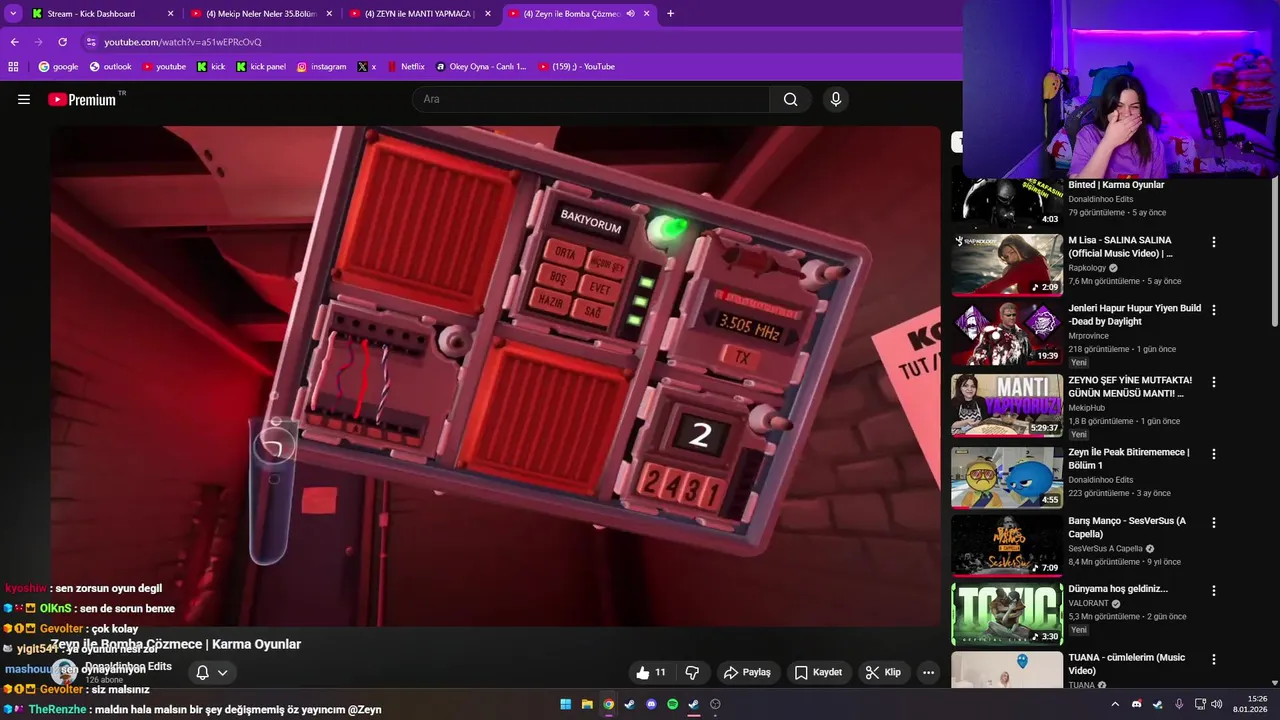This screenshot has width=1280, height=720.
Task: Close the ZEYN ile MANTI YAPMACA tab
Action: point(488,14)
